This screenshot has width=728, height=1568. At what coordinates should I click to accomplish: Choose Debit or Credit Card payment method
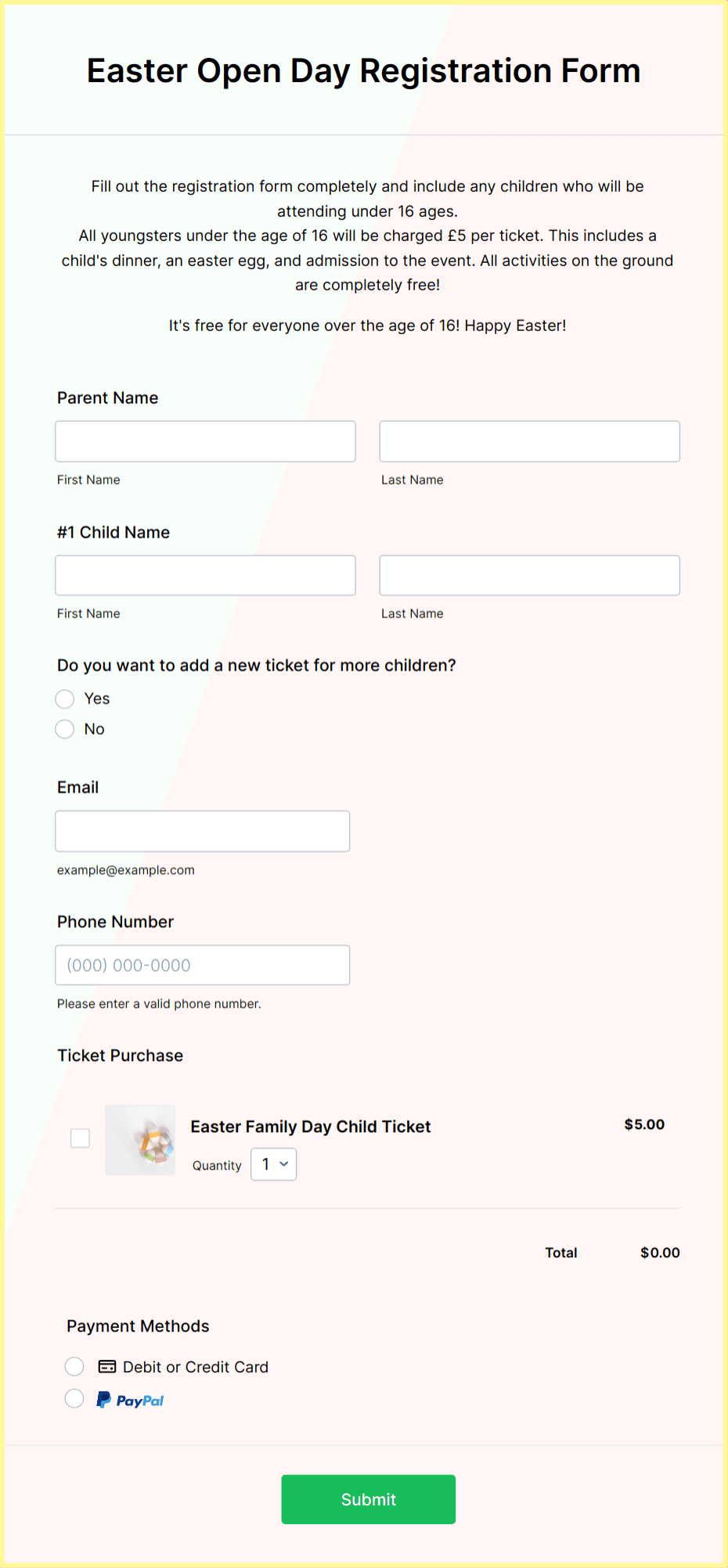(74, 1366)
